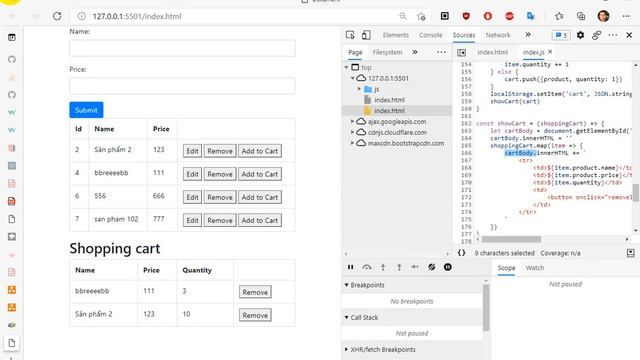The image size is (640, 360).
Task: Step over the next function call
Action: point(367,267)
